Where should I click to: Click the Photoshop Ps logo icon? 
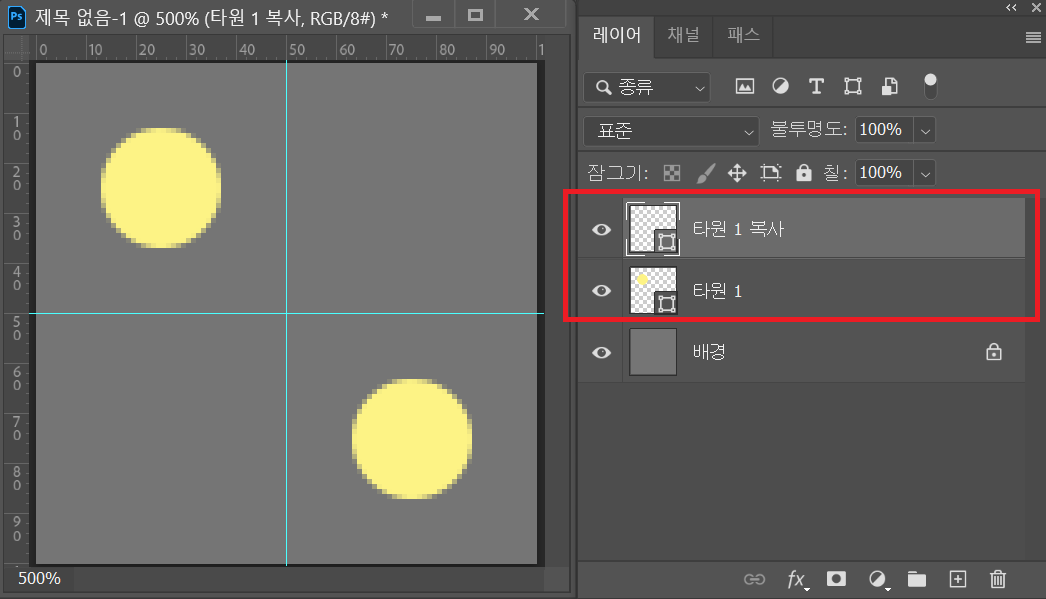click(17, 17)
